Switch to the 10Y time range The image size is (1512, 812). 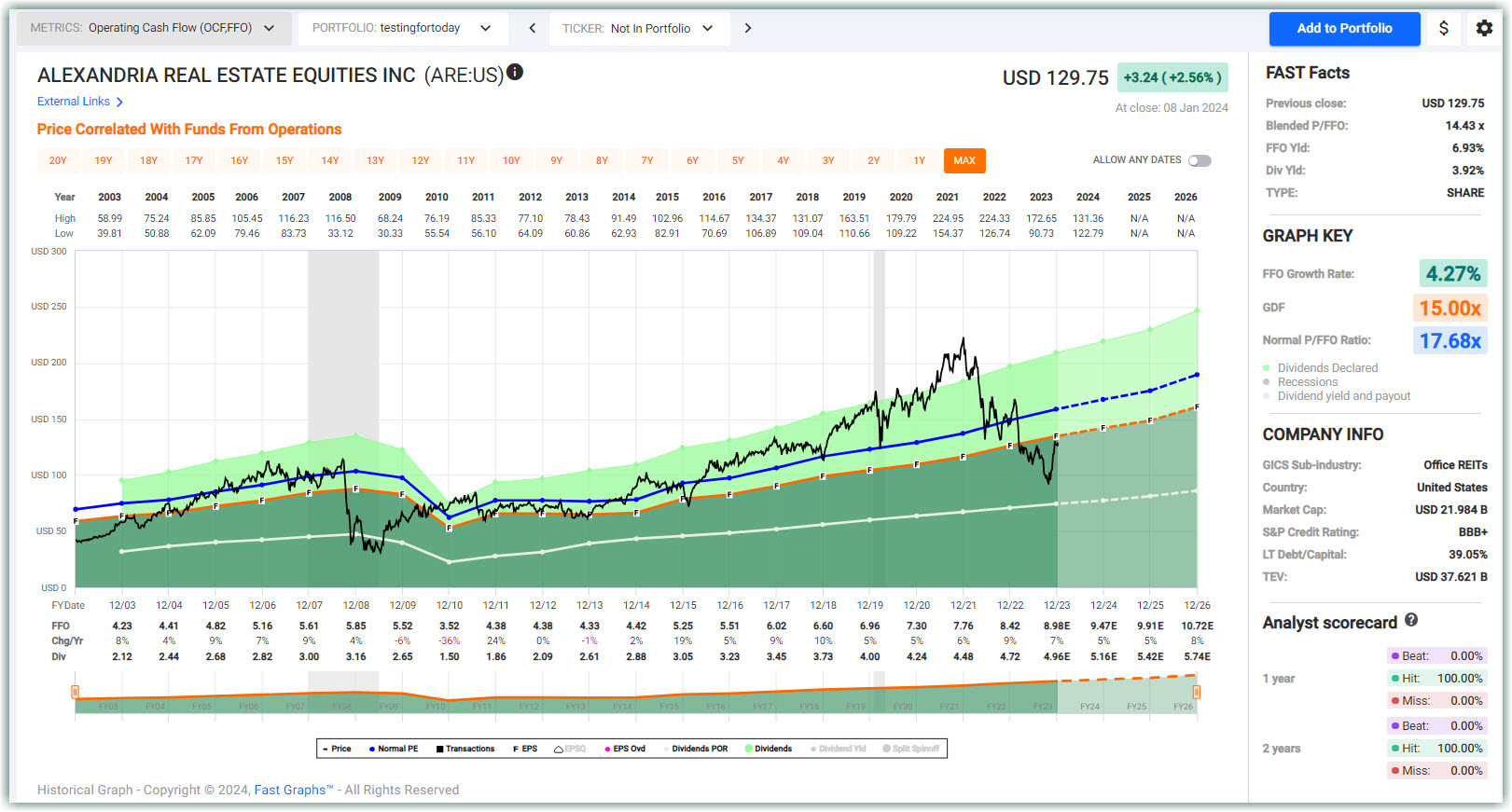coord(511,160)
